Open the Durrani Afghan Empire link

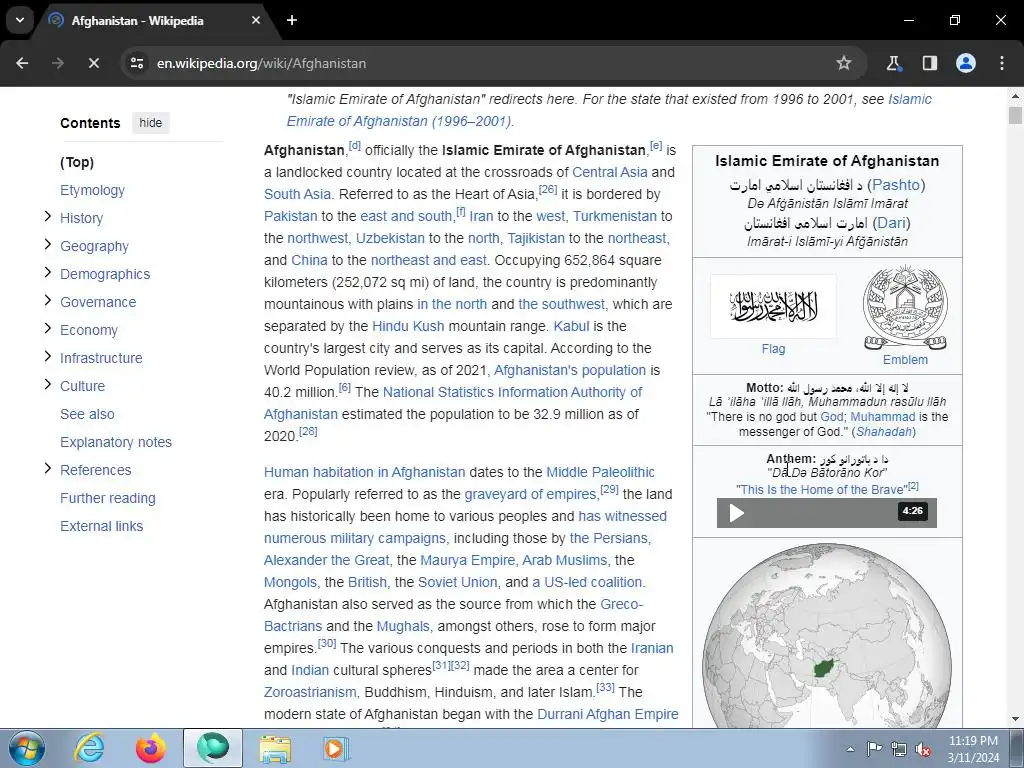[x=607, y=714]
